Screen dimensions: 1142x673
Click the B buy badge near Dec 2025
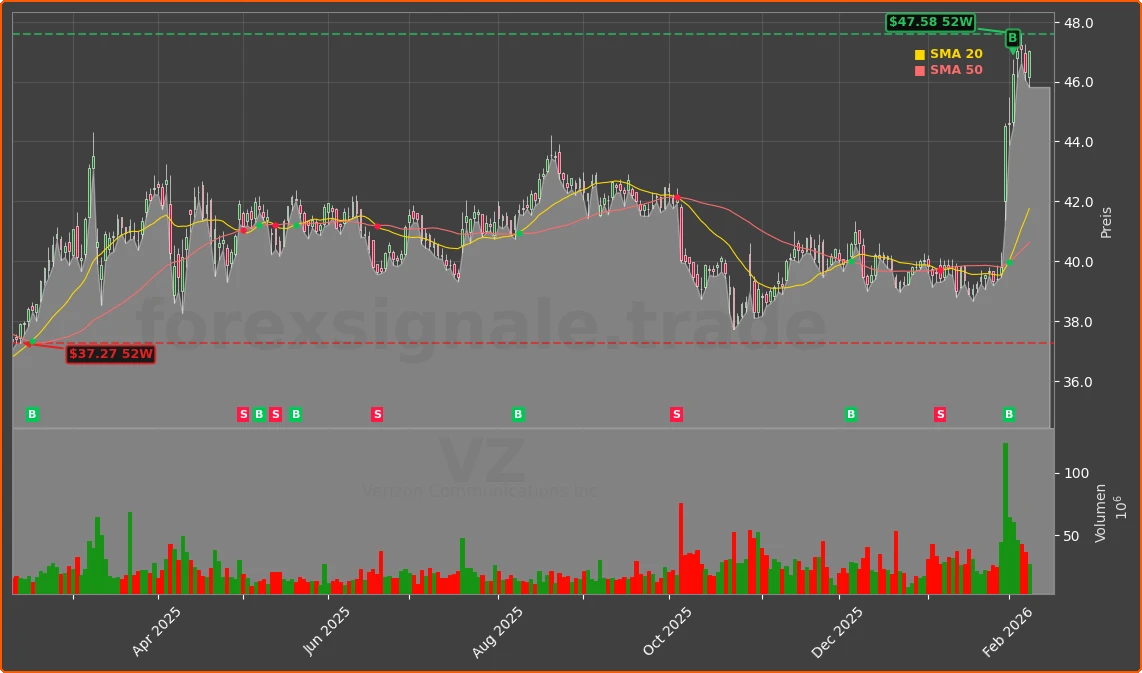[849, 413]
